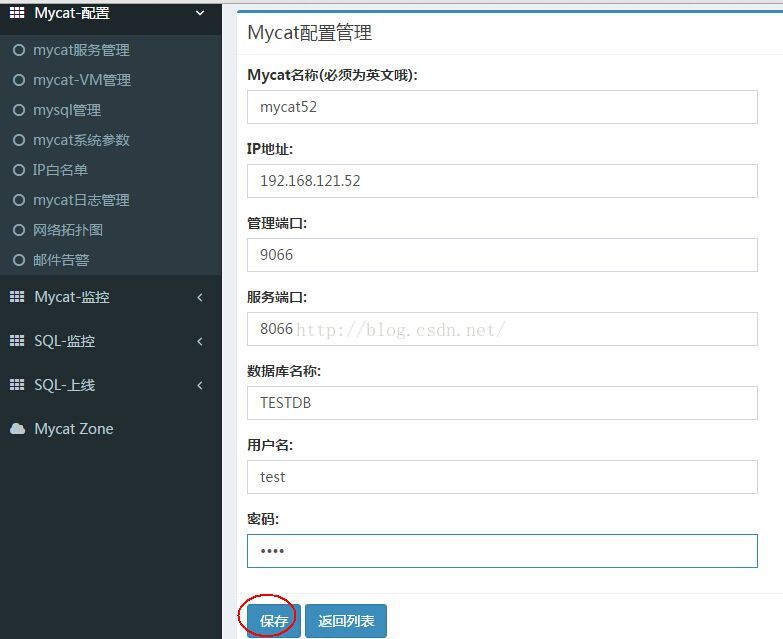
Task: Focus the 服务端口 field showing 8066
Action: (502, 328)
